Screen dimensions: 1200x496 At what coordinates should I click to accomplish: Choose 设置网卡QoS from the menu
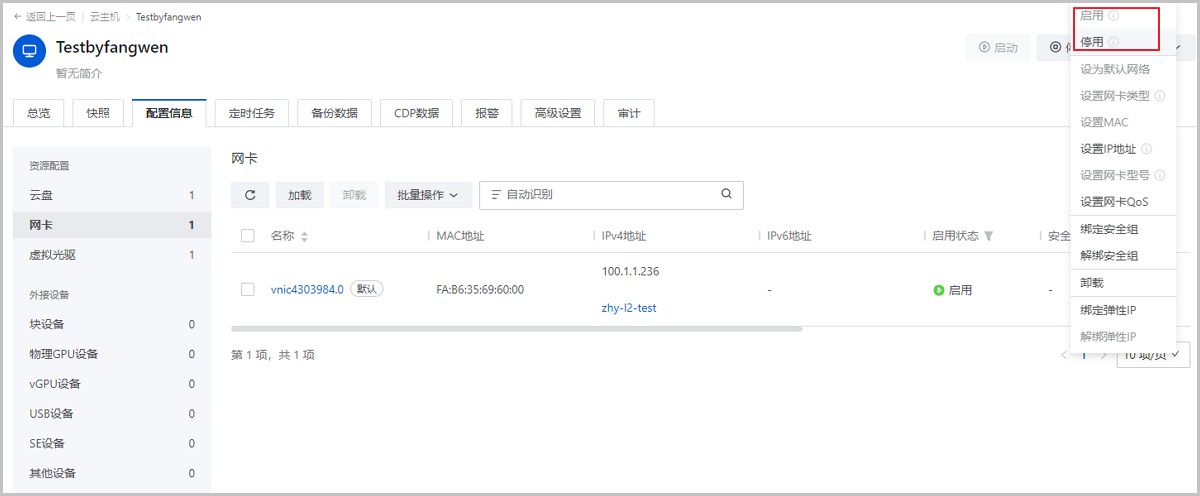1114,202
